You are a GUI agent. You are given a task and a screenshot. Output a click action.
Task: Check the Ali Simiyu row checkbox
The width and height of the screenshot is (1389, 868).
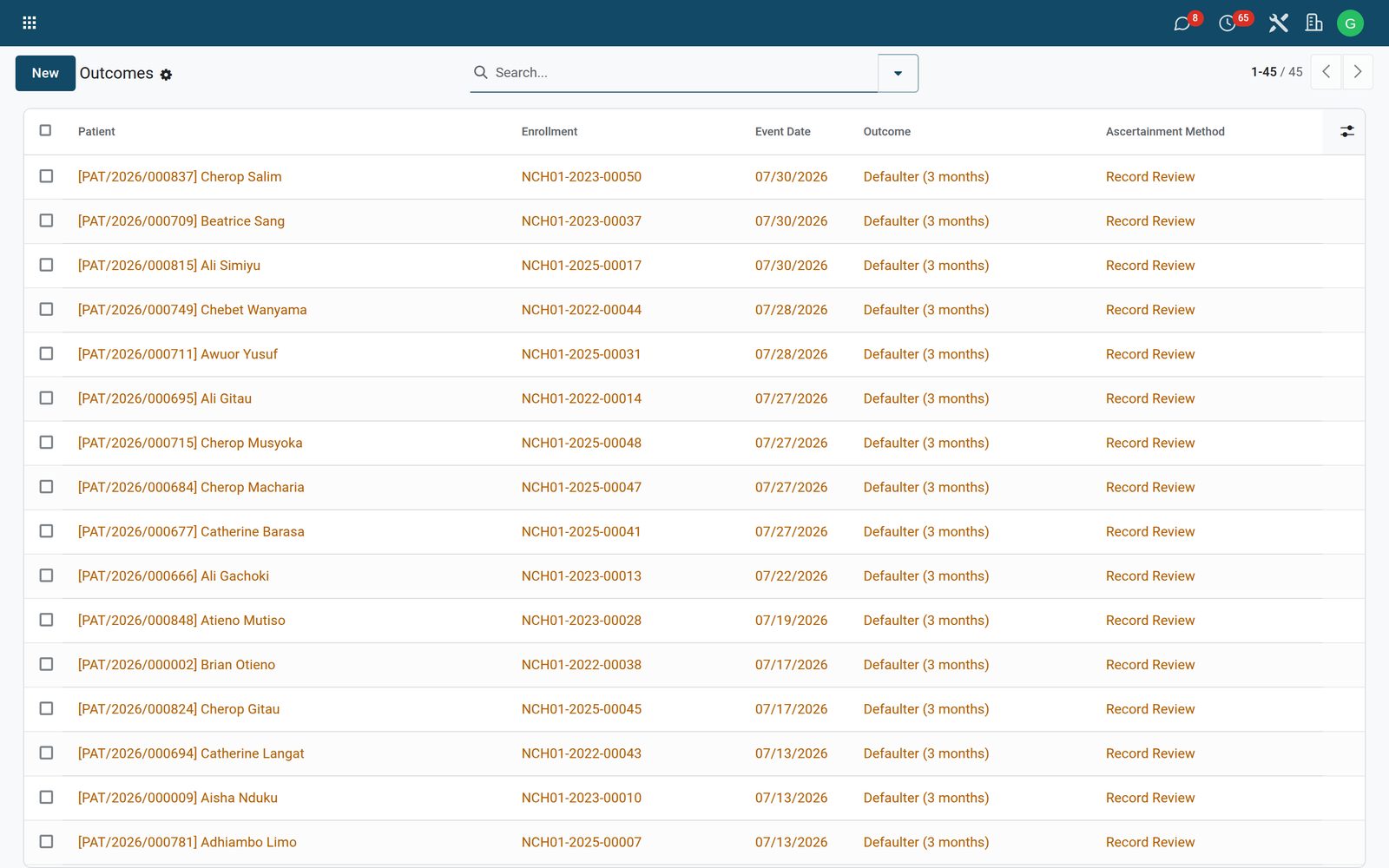pyautogui.click(x=46, y=265)
